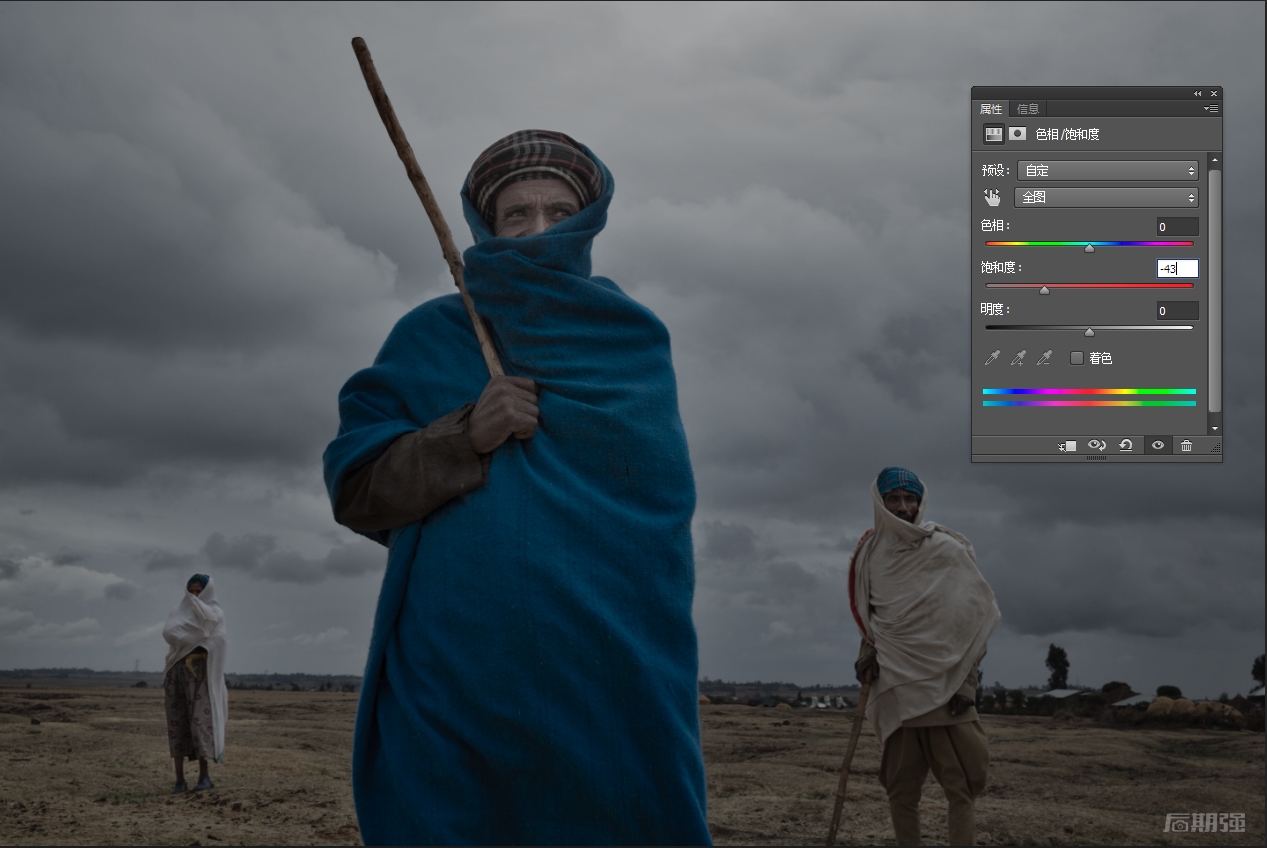Click the panel scrollbar up arrow
The height and width of the screenshot is (848, 1267).
pos(1215,159)
